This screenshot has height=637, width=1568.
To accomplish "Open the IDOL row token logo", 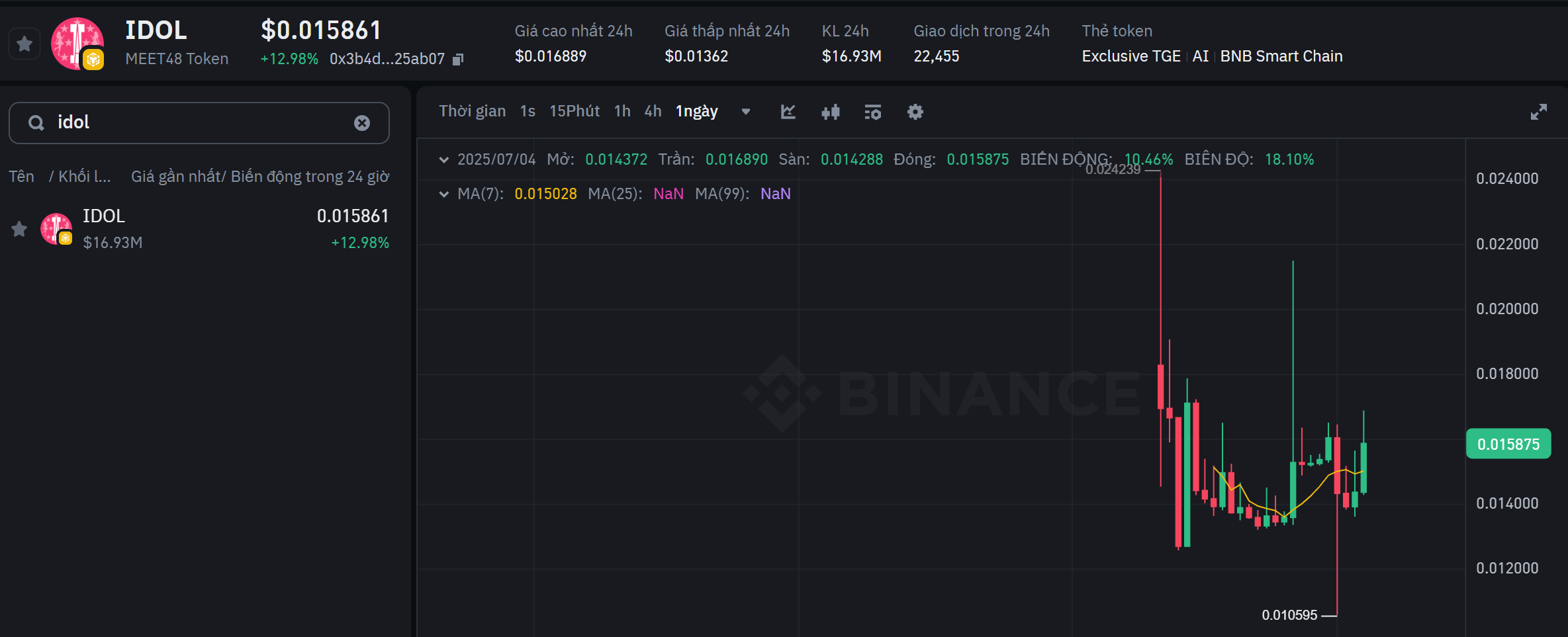I will coord(56,229).
